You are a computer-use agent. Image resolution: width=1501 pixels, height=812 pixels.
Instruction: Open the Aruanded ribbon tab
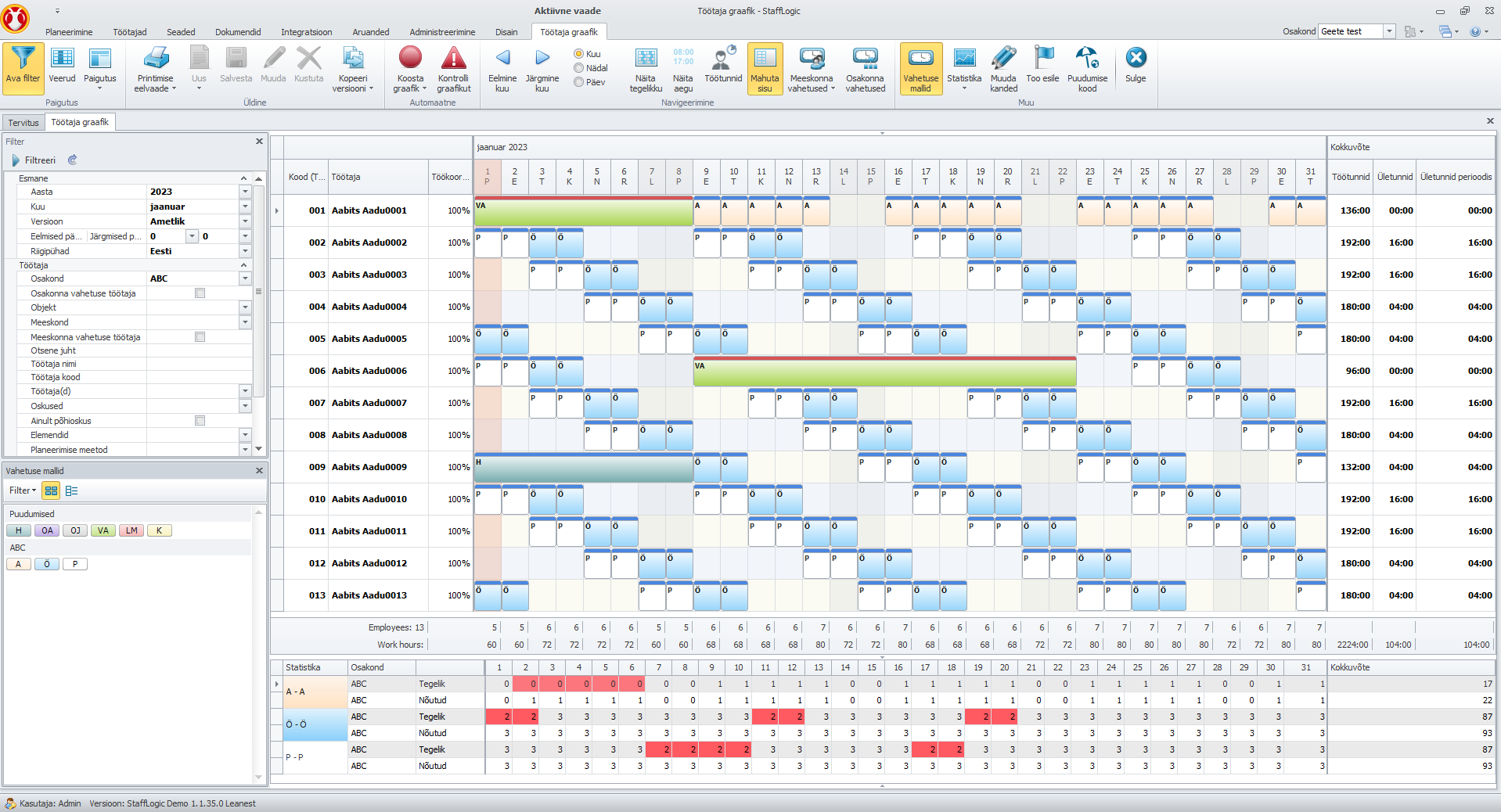click(371, 32)
